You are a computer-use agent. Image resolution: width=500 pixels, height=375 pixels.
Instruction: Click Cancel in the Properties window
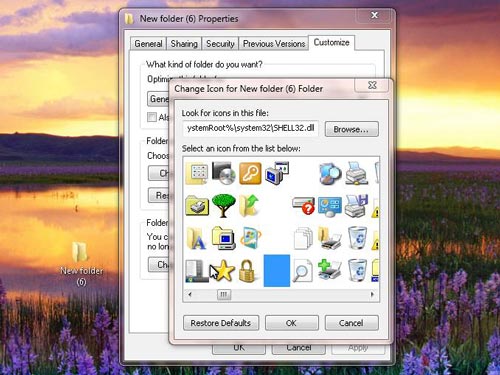tap(299, 348)
